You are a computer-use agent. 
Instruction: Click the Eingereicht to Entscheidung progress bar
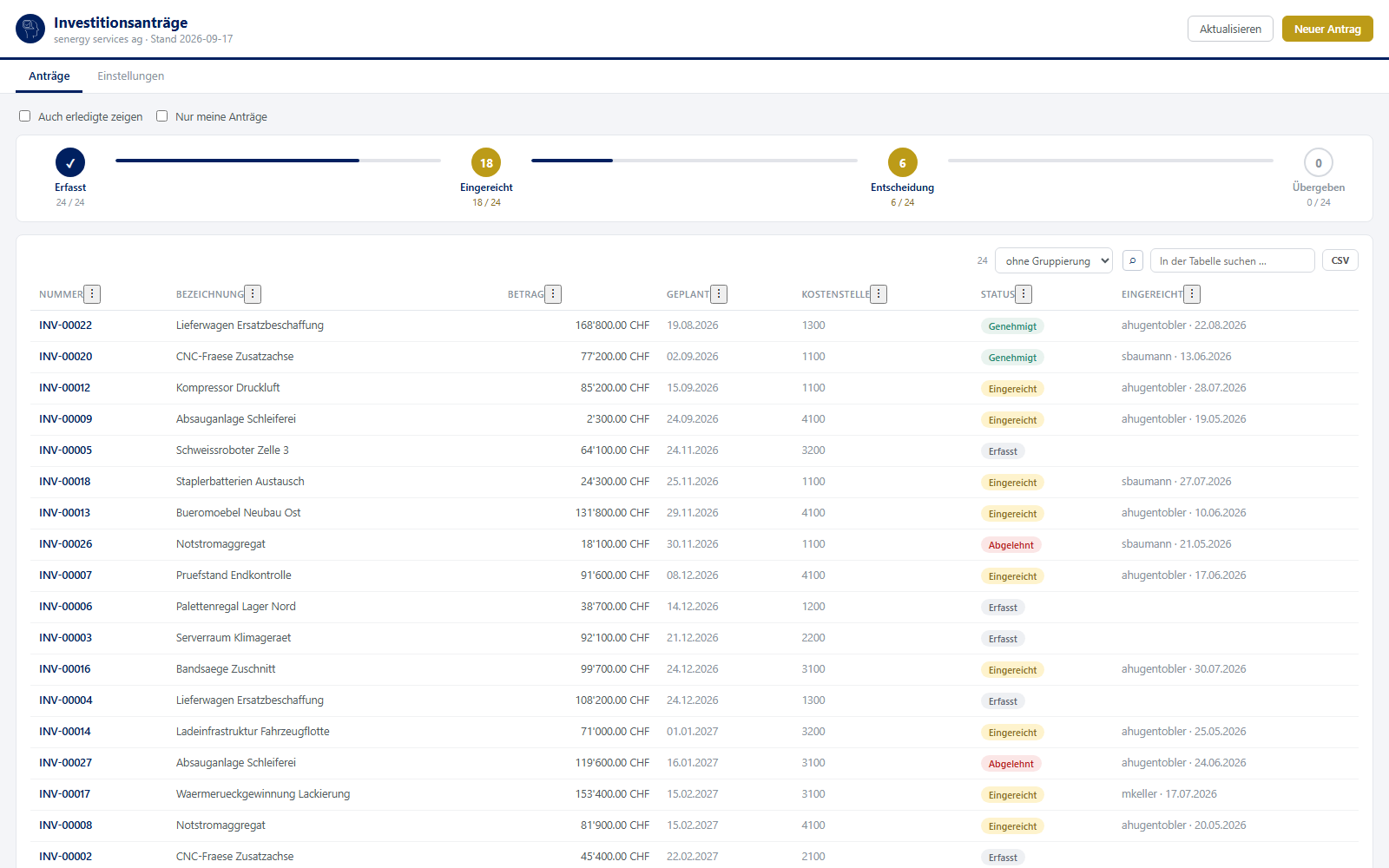click(x=694, y=161)
